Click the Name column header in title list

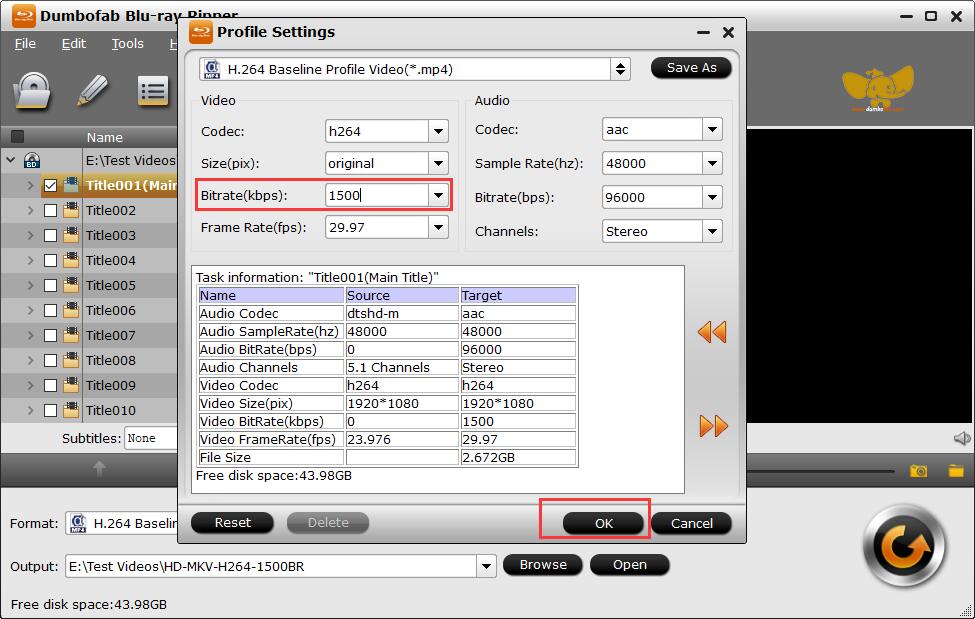coord(104,137)
